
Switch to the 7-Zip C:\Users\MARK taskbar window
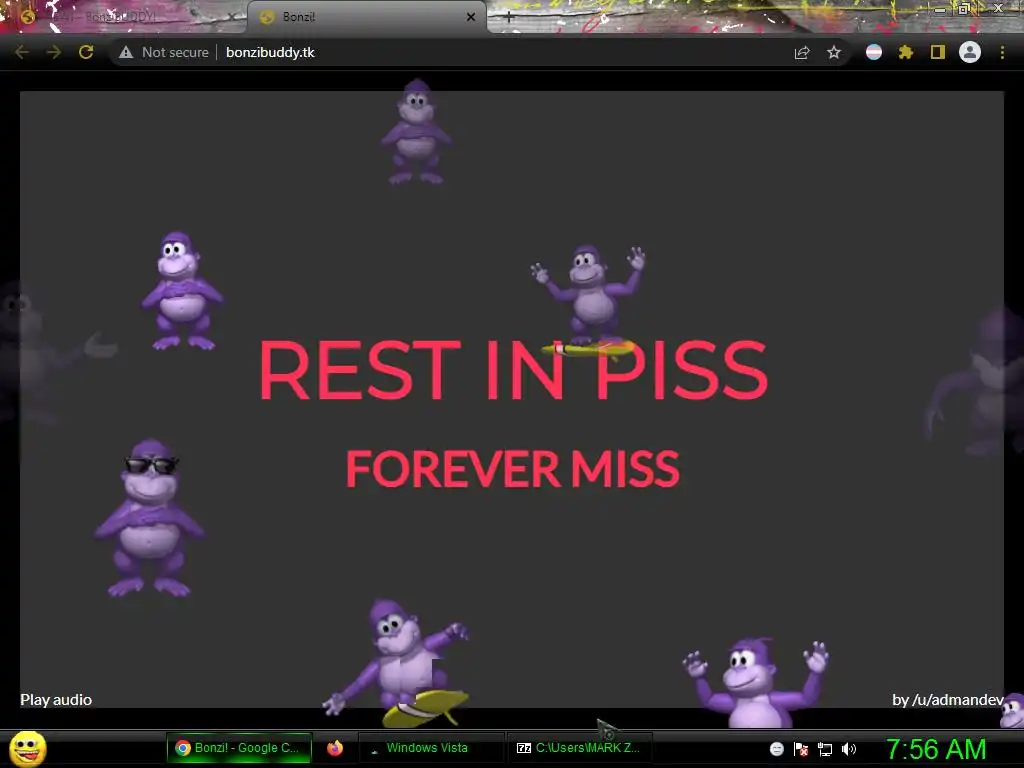click(x=580, y=748)
